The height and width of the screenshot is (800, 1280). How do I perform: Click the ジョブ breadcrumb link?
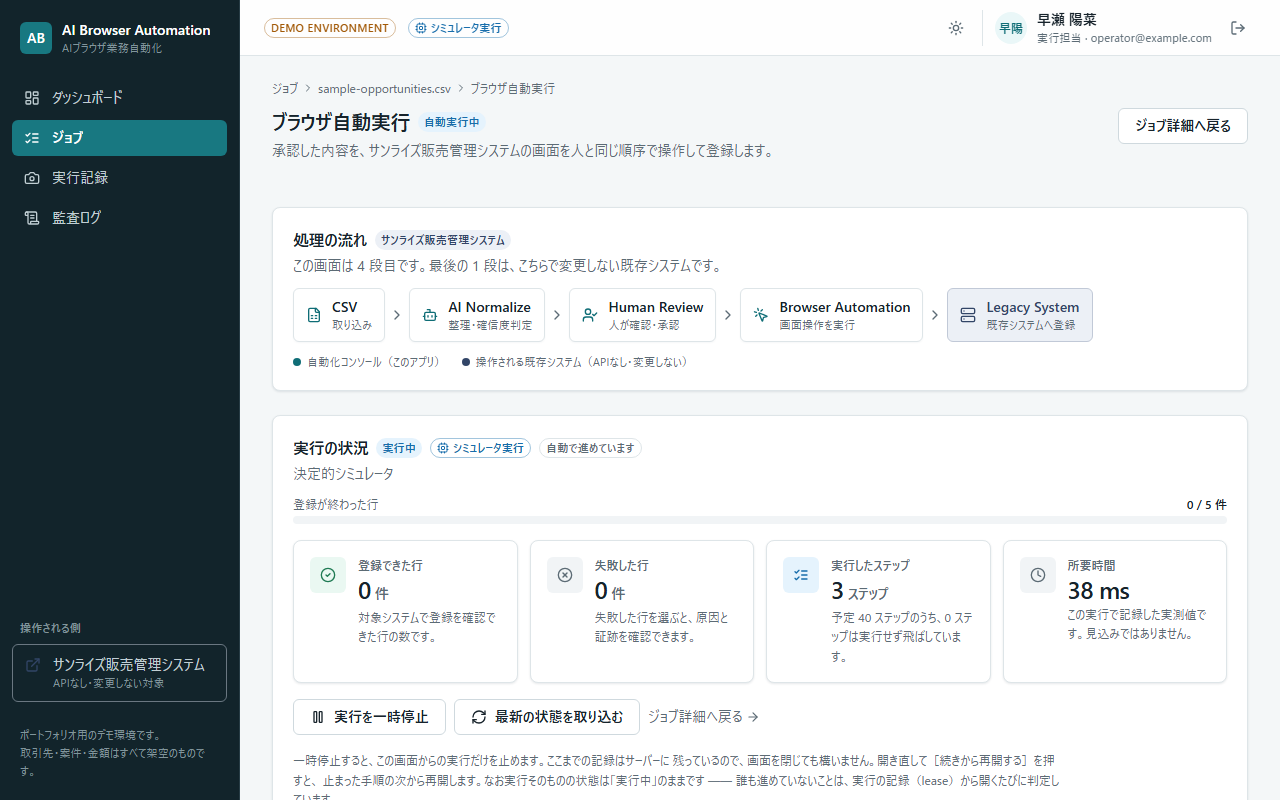pyautogui.click(x=285, y=88)
